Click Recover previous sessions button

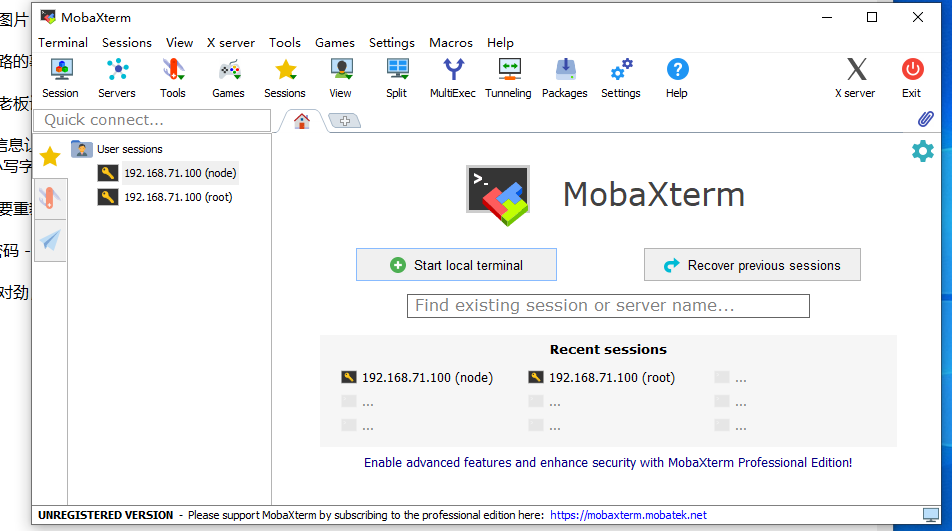point(752,265)
